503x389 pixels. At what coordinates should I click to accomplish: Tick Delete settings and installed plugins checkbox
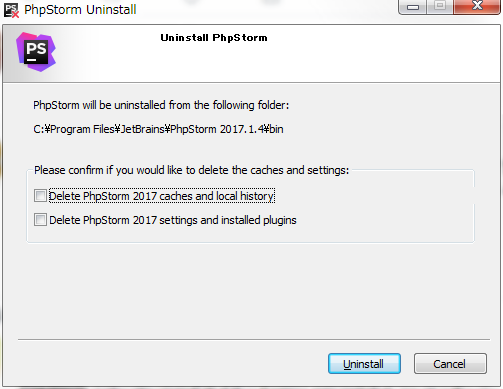[x=40, y=220]
